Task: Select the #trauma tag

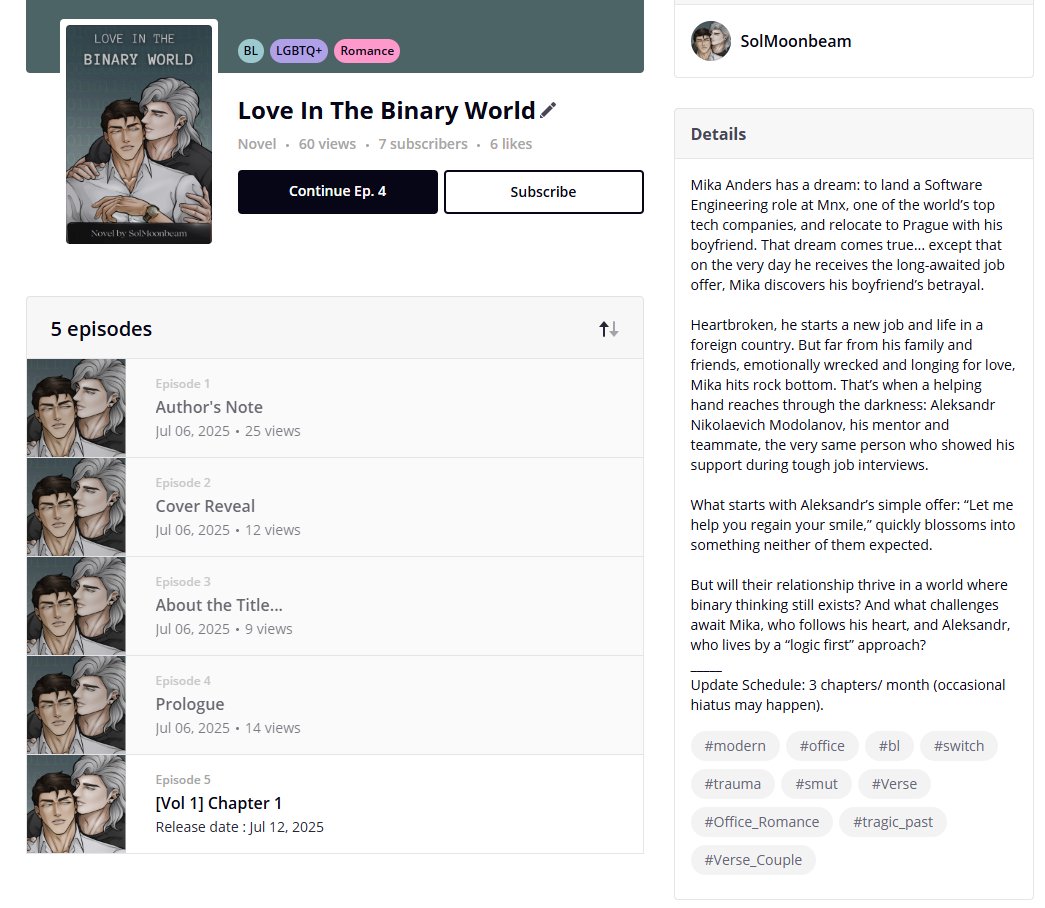Action: point(732,784)
